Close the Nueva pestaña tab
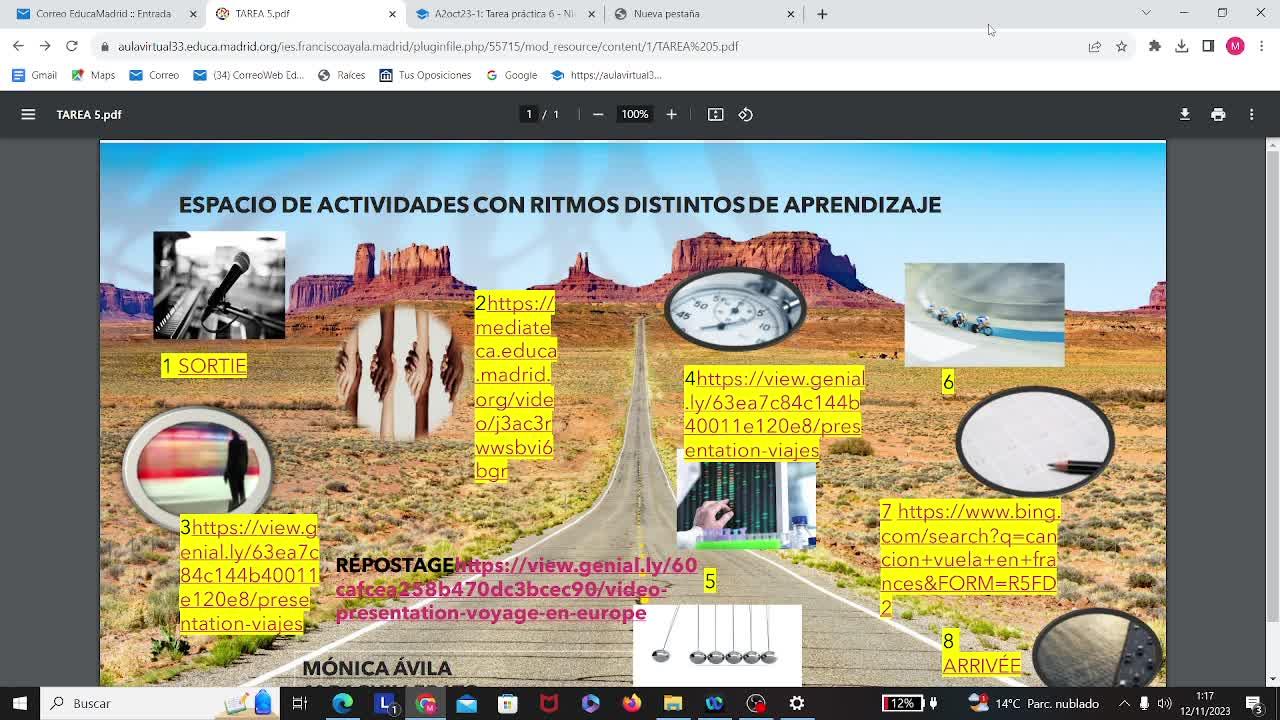This screenshot has height=720, width=1280. (x=791, y=14)
